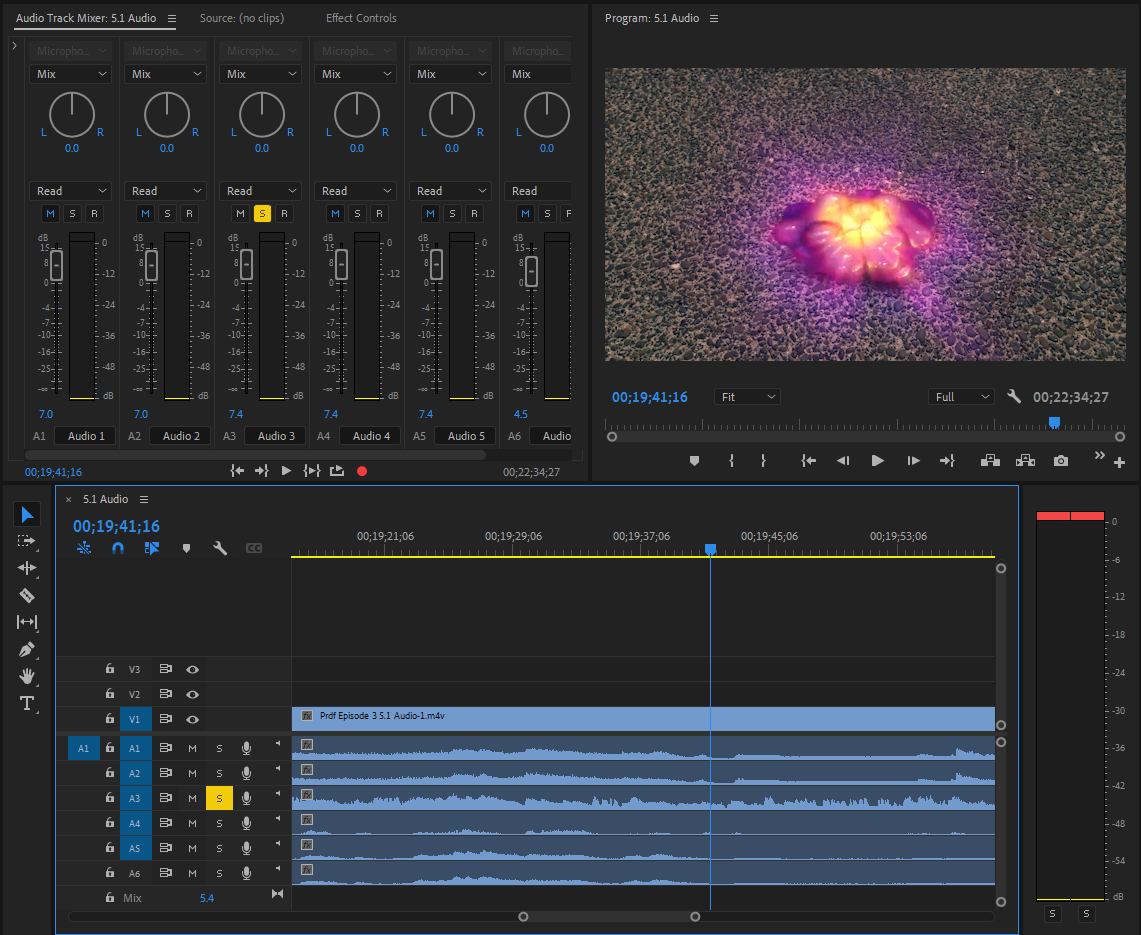
Task: Open the Read automation mode dropdown
Action: click(x=70, y=190)
